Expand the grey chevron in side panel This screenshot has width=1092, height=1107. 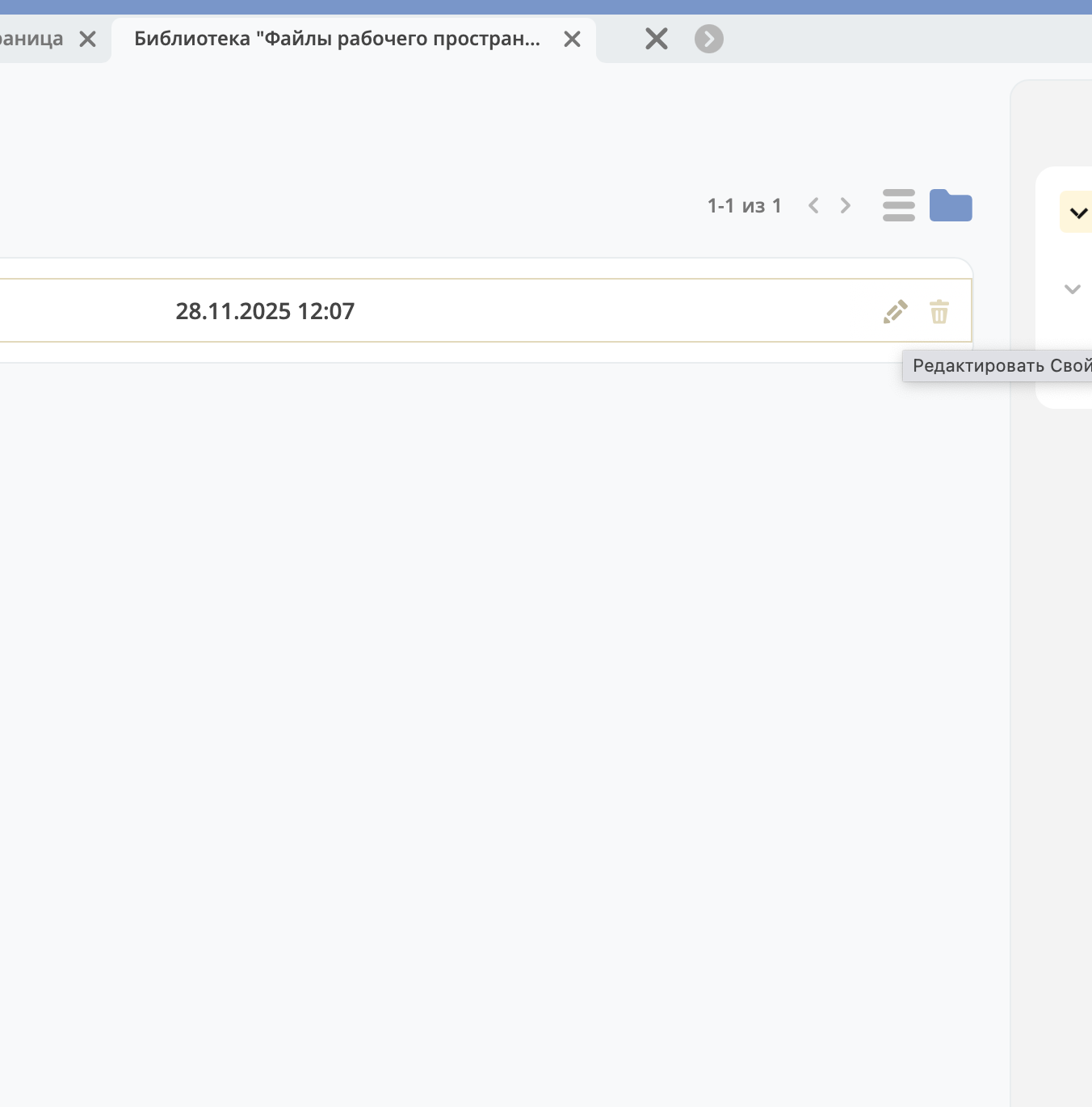tap(1072, 289)
